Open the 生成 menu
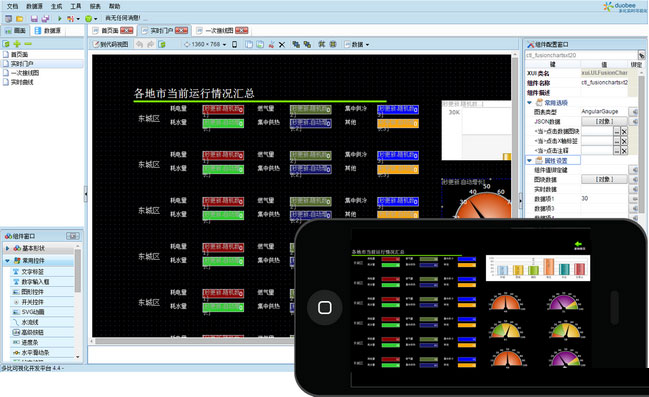This screenshot has height=397, width=649. click(56, 6)
